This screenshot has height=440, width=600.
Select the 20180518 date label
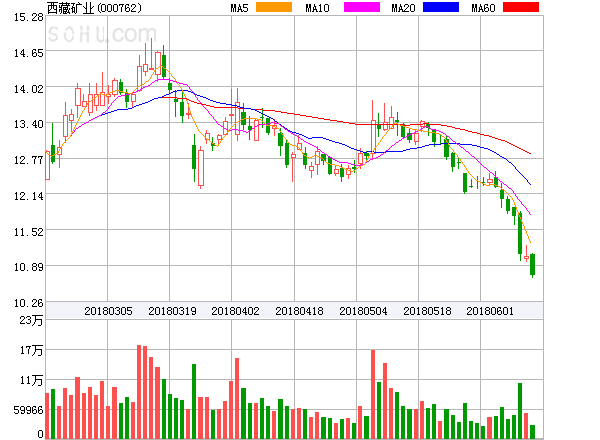(427, 311)
